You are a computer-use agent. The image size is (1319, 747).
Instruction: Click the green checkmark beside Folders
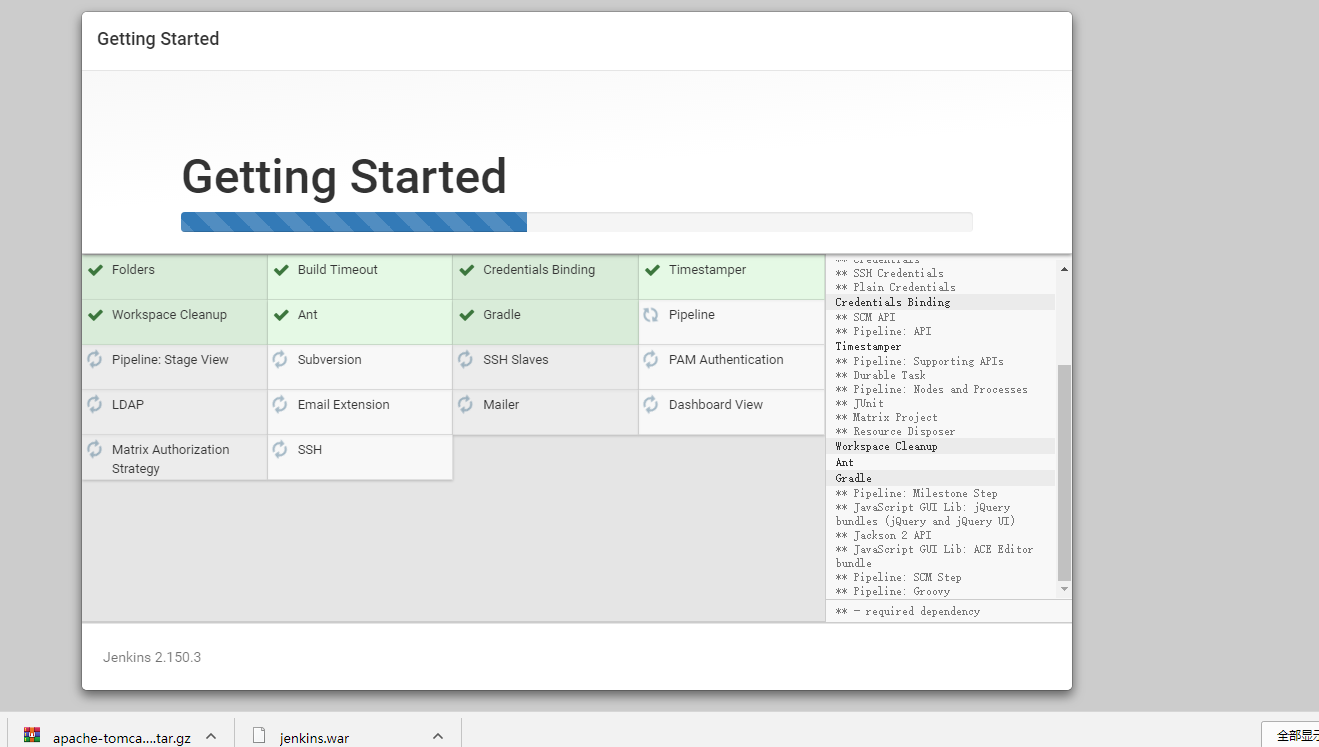click(96, 270)
